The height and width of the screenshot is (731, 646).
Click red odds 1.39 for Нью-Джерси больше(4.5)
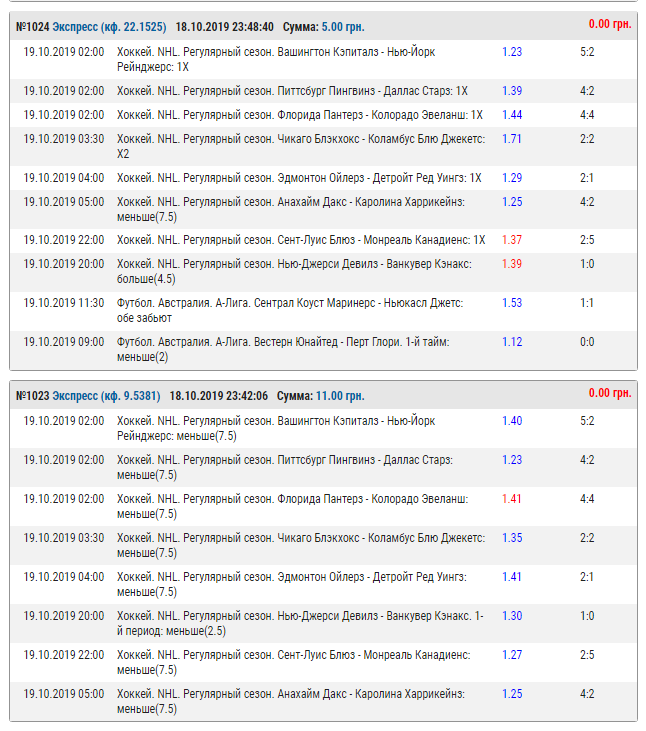512,264
